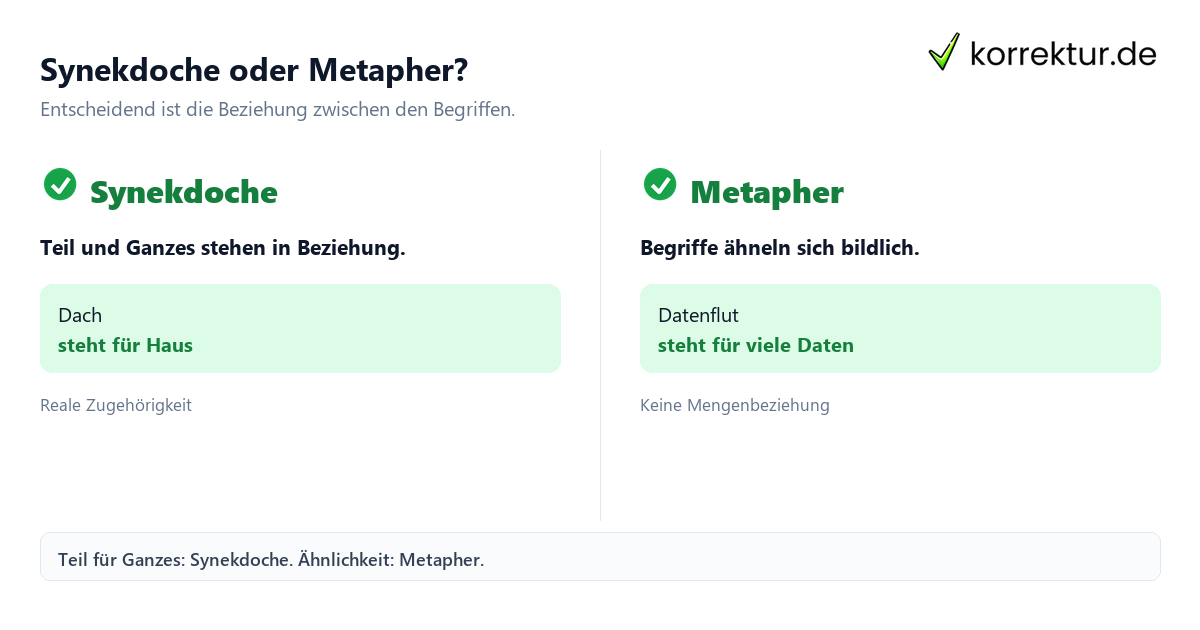Click the word Datenflut in green card
The width and height of the screenshot is (1200, 630).
(x=698, y=315)
